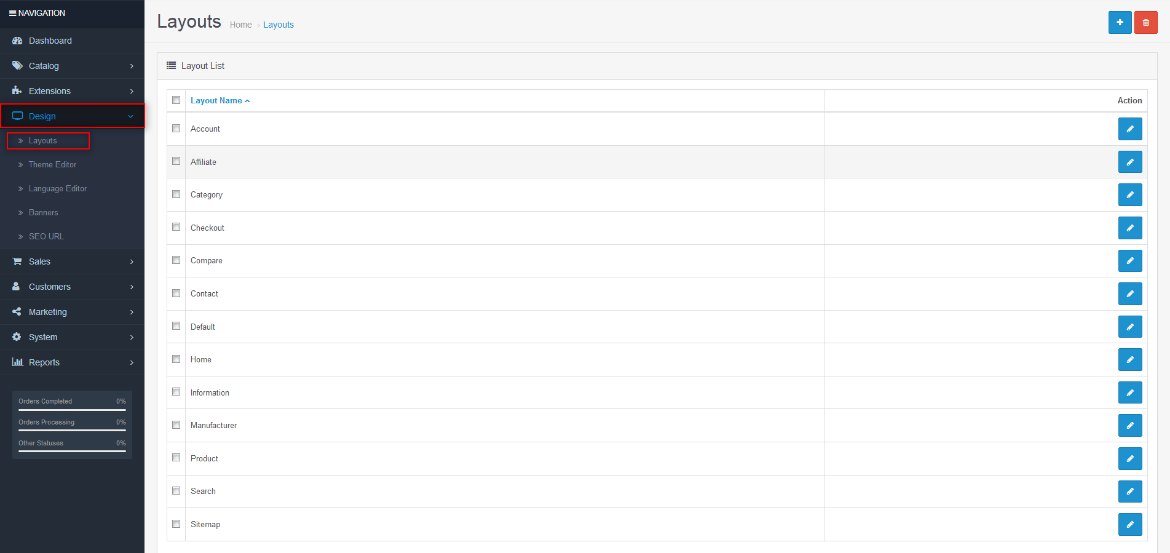Click the edit pencil for Account layout
This screenshot has width=1170, height=553.
(x=1130, y=129)
